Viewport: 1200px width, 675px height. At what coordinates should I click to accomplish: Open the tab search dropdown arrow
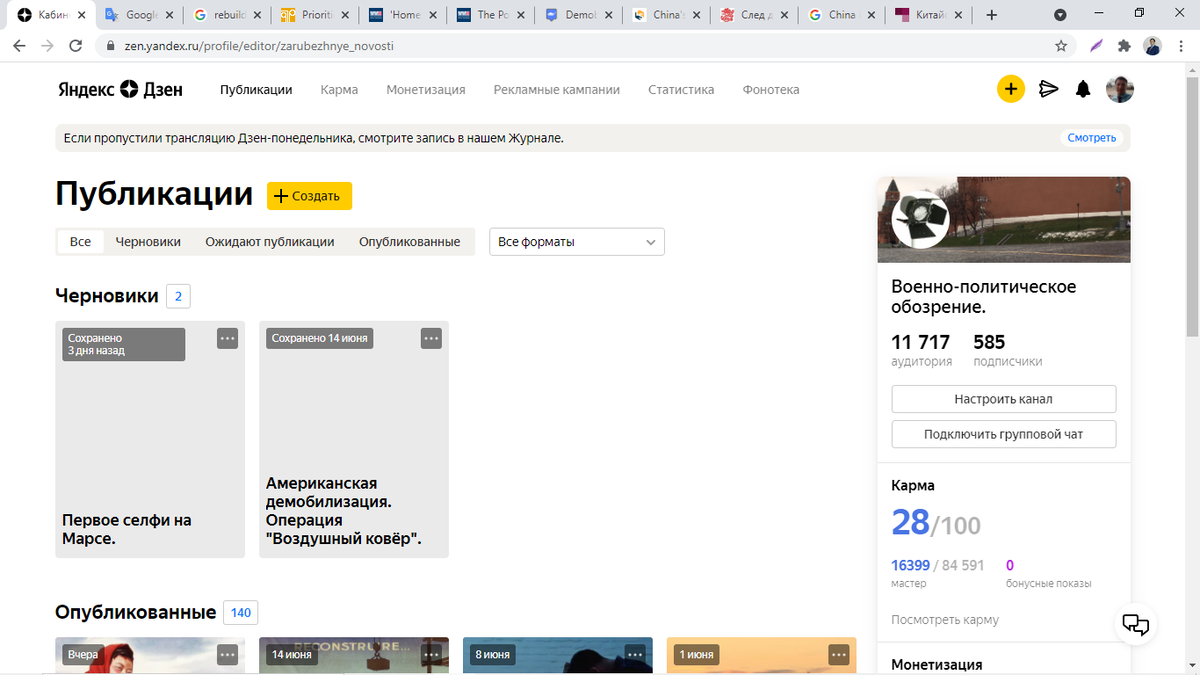(x=1060, y=15)
